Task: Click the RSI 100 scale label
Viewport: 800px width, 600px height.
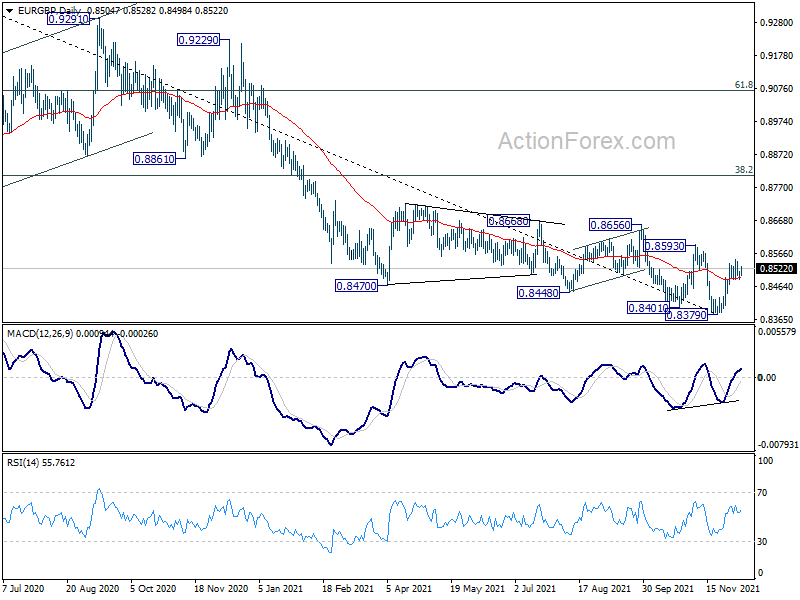Action: pyautogui.click(x=766, y=461)
